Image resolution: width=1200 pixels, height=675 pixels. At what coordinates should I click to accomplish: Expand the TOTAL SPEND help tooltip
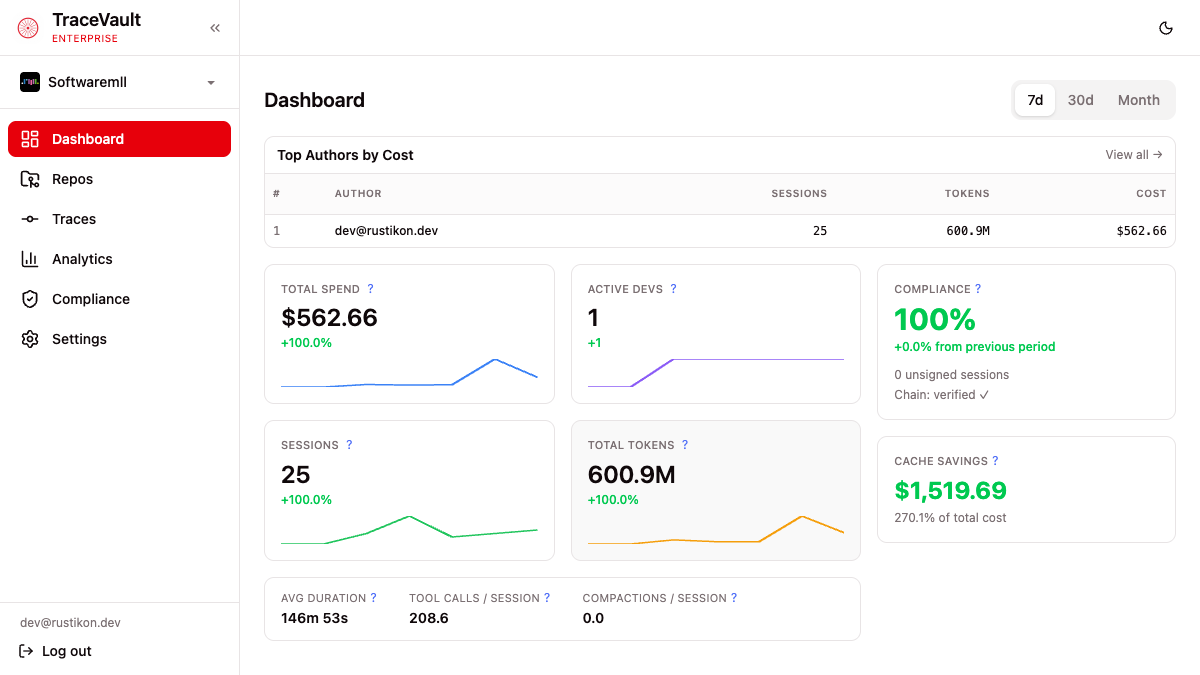point(370,288)
